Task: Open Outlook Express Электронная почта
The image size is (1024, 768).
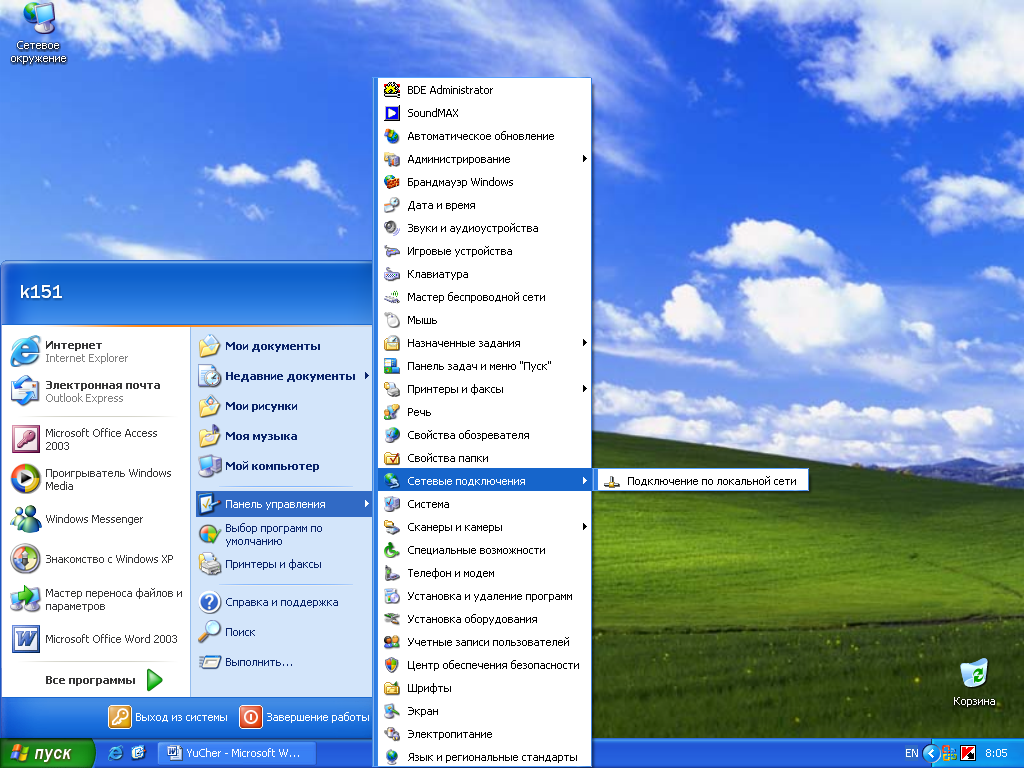Action: click(96, 391)
